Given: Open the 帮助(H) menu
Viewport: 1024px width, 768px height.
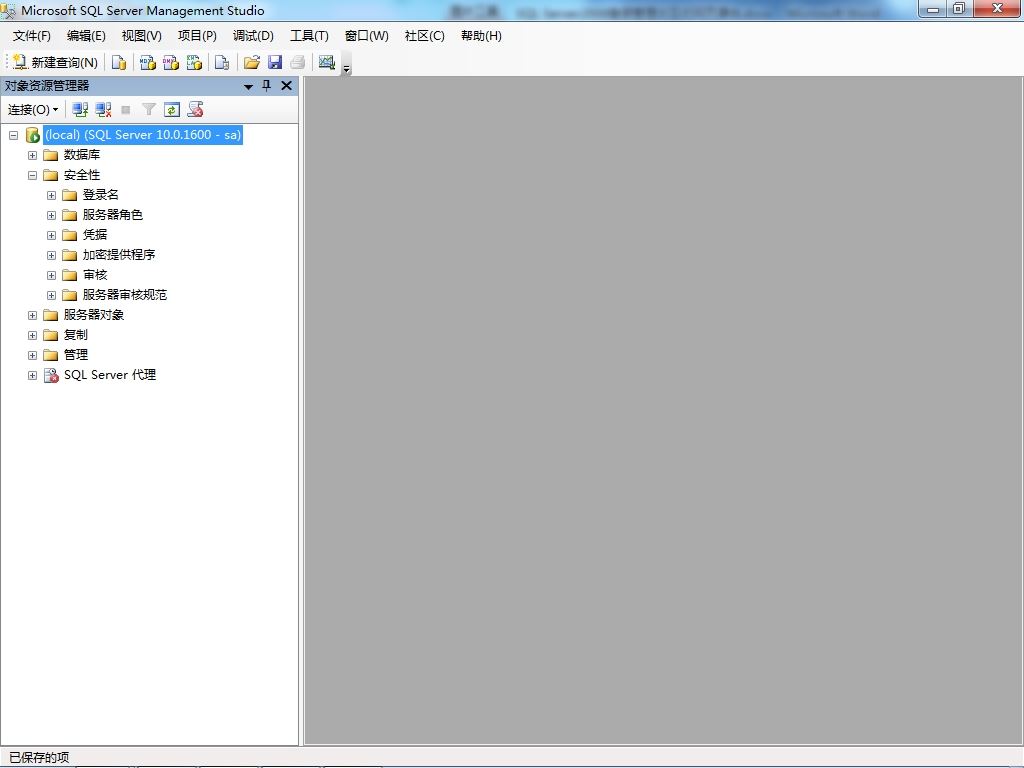Looking at the screenshot, I should click(x=481, y=36).
